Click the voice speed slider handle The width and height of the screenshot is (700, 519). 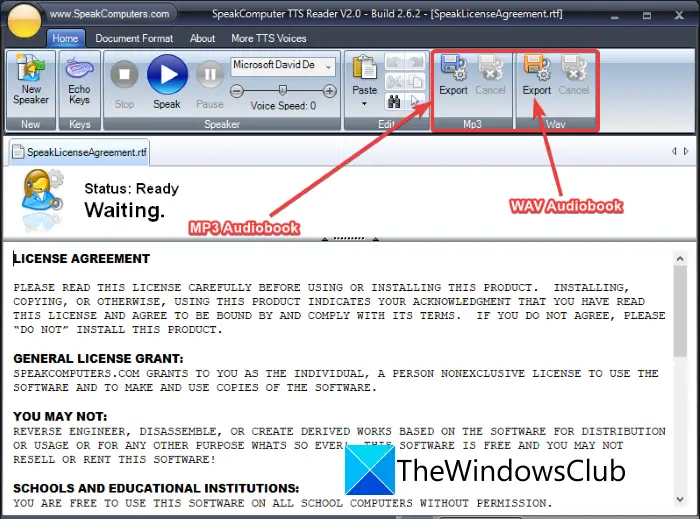283,91
